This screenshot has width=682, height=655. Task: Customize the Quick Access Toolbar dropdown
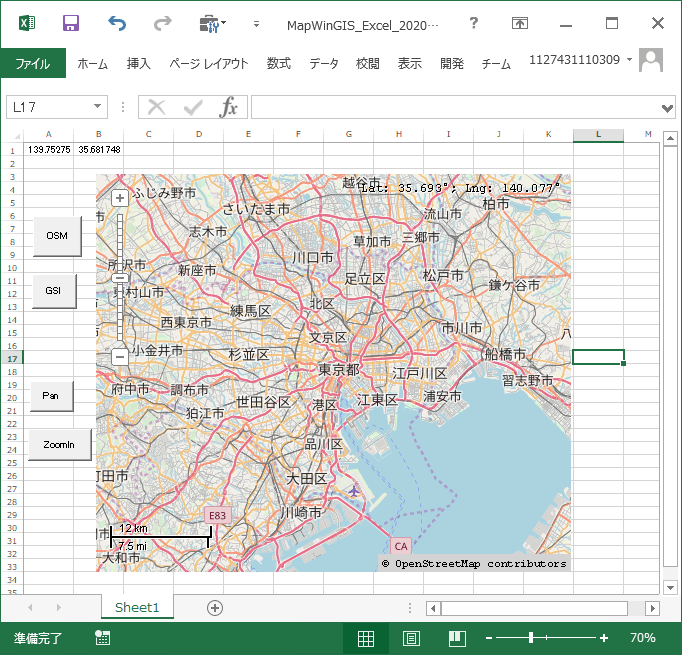tap(257, 24)
